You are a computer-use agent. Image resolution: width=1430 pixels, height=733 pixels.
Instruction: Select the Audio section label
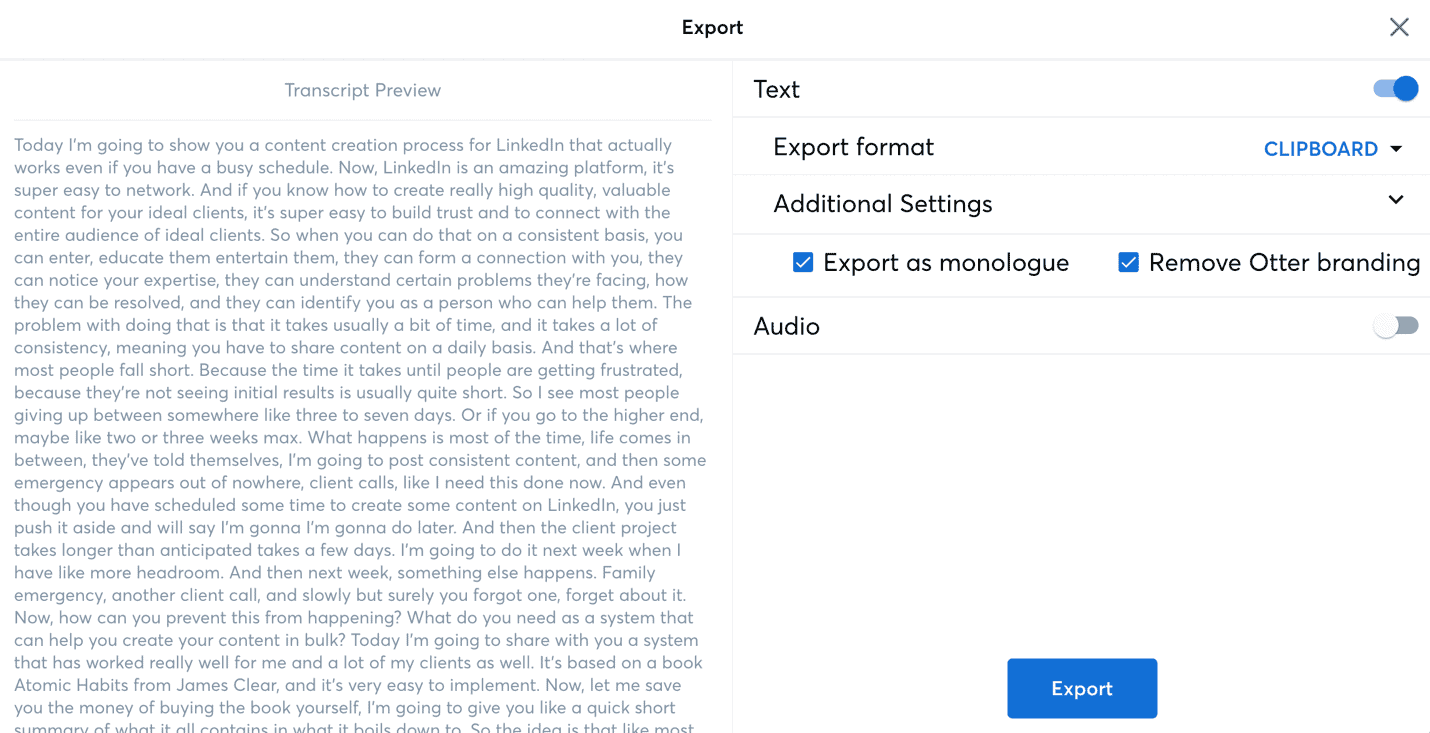pyautogui.click(x=786, y=326)
